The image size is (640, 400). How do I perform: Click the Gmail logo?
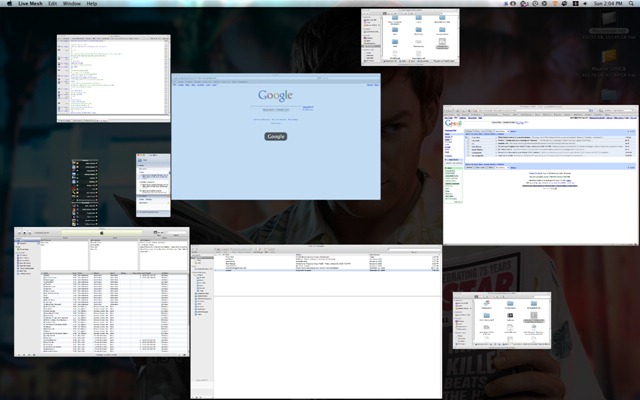coord(453,123)
